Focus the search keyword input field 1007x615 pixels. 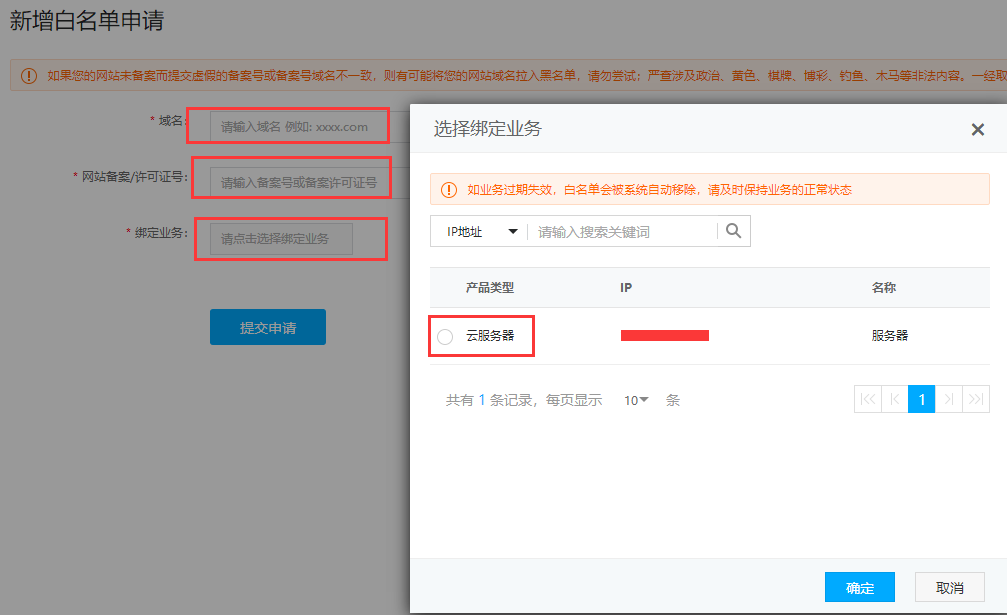tap(620, 231)
